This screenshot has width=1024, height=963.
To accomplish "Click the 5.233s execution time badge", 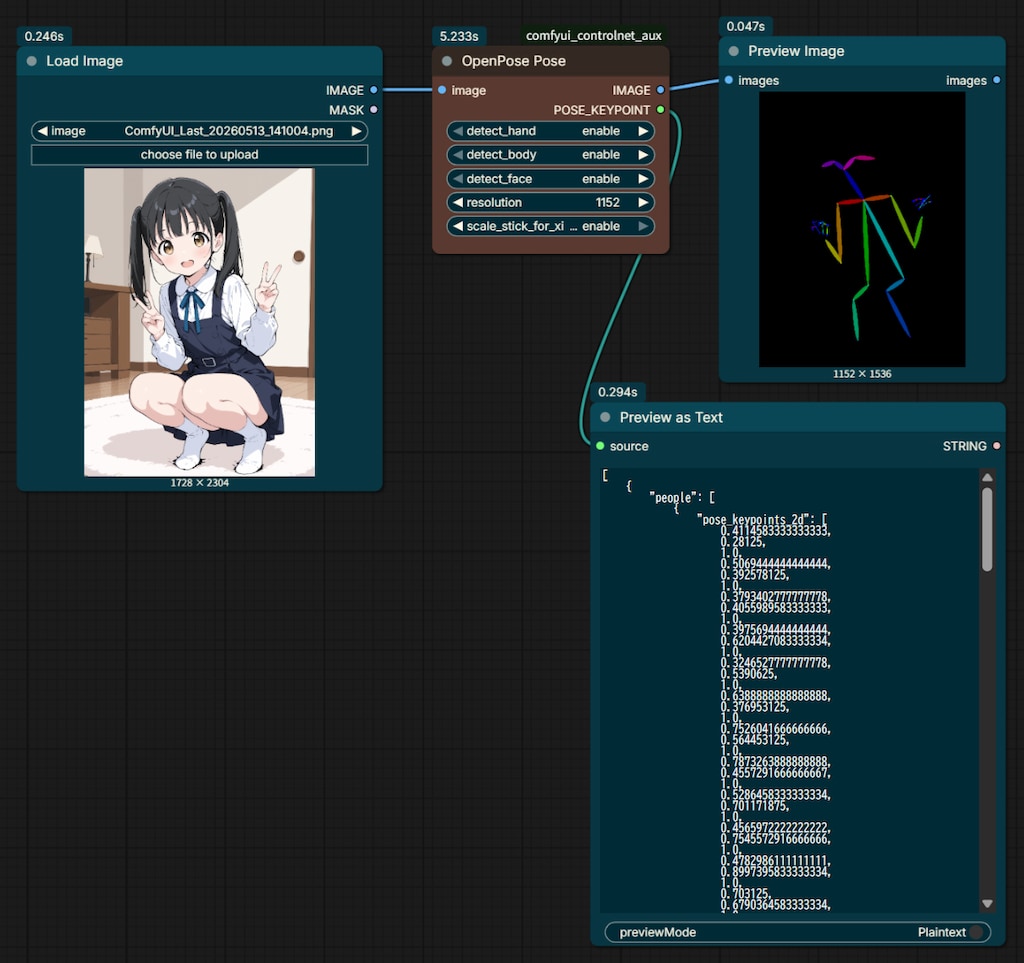I will (x=458, y=36).
